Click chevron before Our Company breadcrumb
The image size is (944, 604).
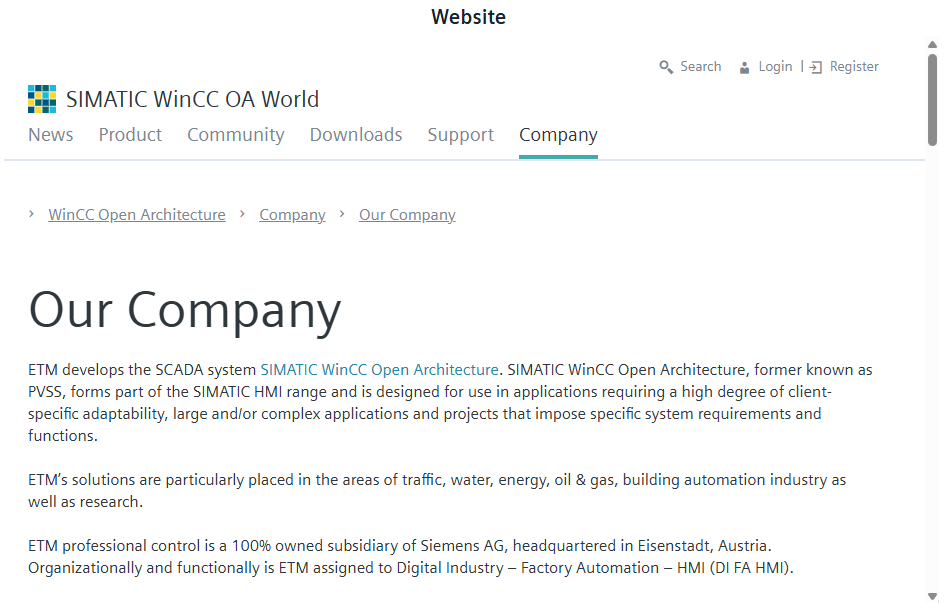[342, 214]
